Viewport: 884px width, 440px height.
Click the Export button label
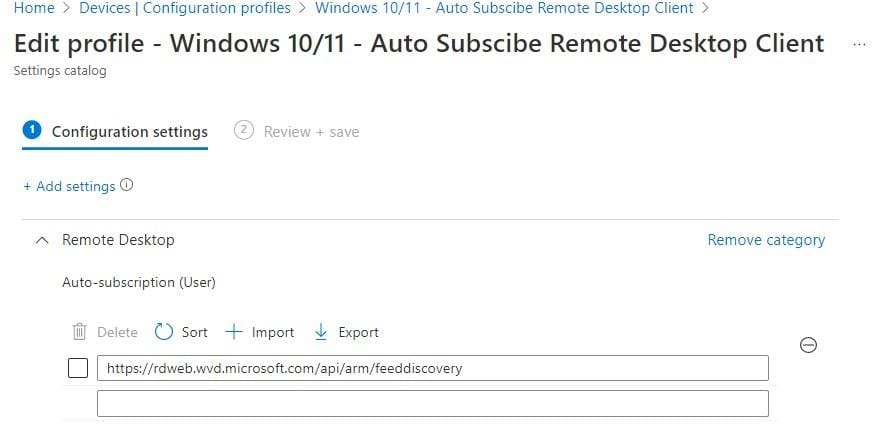[x=358, y=332]
